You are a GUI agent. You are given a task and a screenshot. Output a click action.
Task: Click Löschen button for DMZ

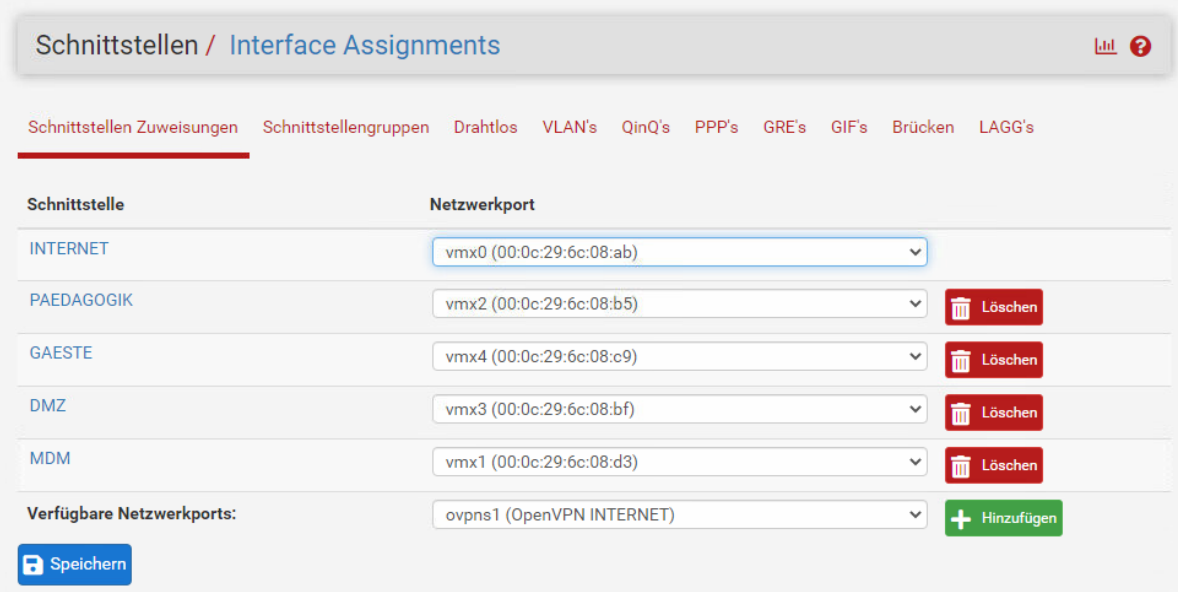pos(993,412)
